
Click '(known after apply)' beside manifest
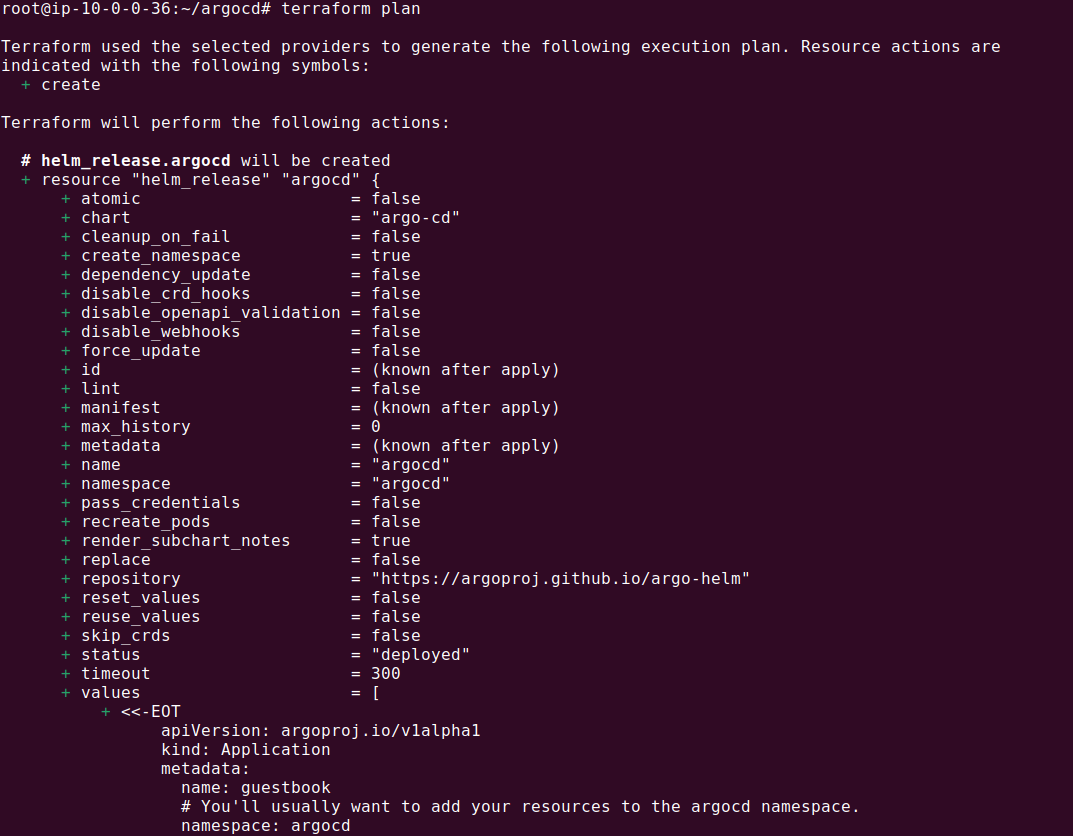tap(465, 407)
